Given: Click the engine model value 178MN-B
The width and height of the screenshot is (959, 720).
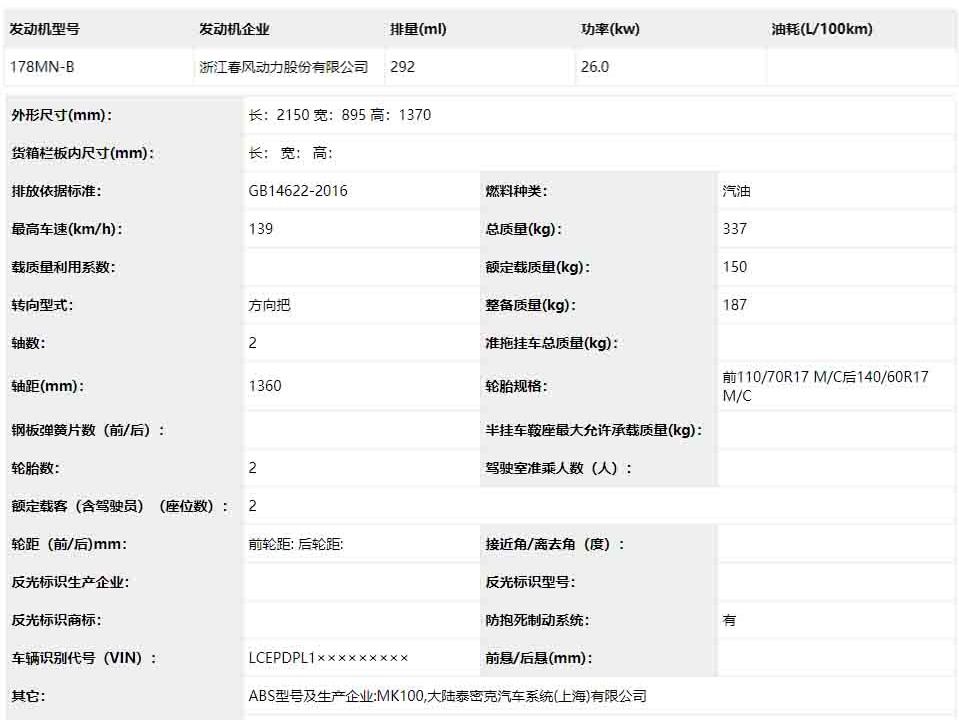Looking at the screenshot, I should (40, 67).
